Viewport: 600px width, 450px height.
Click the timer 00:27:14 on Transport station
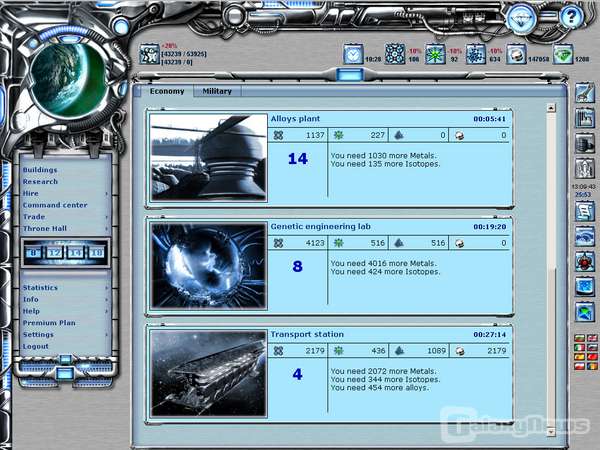(x=489, y=334)
